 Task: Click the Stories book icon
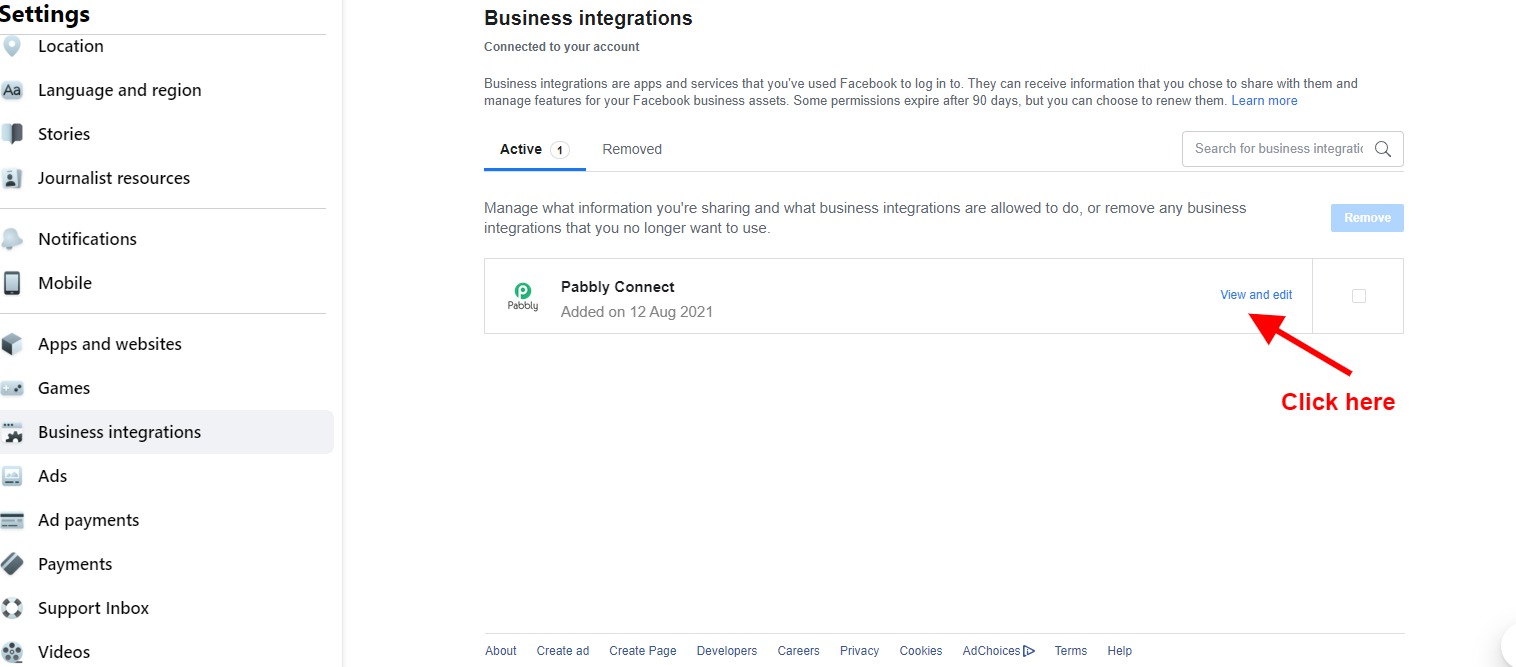[12, 134]
